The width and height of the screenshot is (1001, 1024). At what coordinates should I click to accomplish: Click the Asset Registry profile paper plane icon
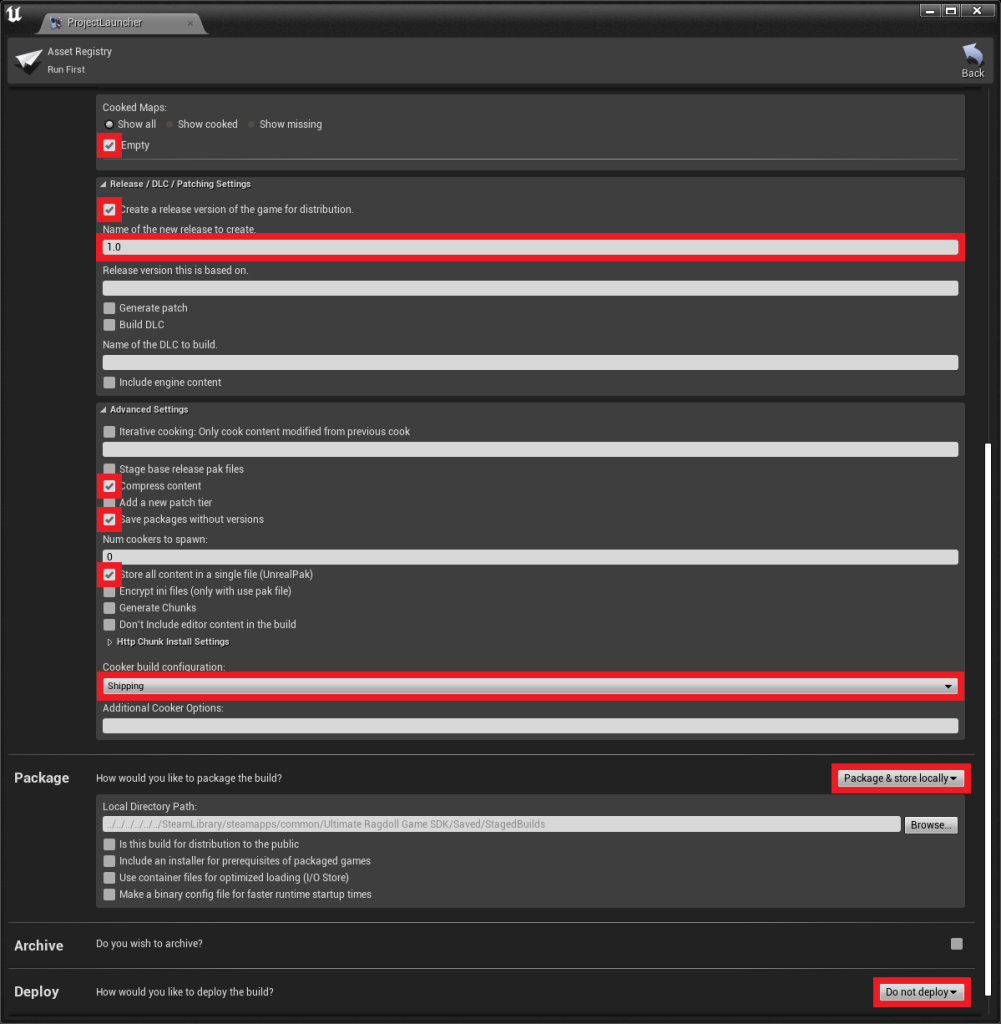coord(28,61)
